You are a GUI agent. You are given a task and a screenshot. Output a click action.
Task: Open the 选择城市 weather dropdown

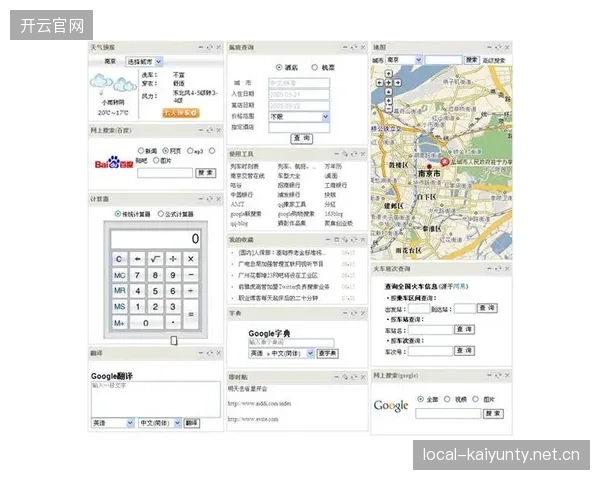144,62
